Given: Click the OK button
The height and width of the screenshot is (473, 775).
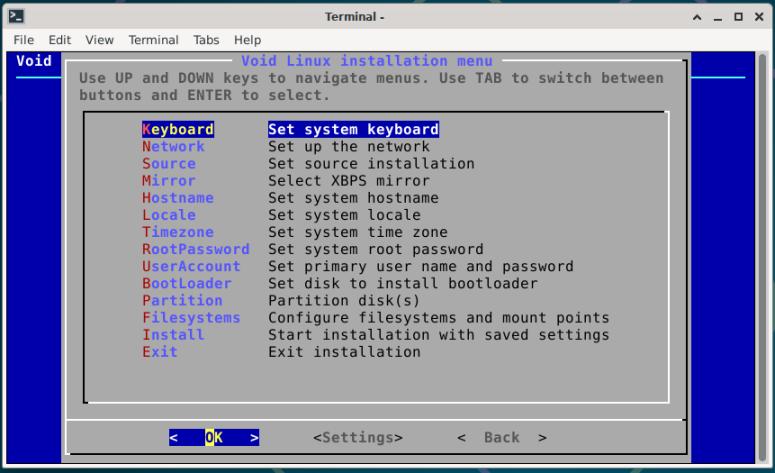Looking at the screenshot, I should (x=214, y=437).
